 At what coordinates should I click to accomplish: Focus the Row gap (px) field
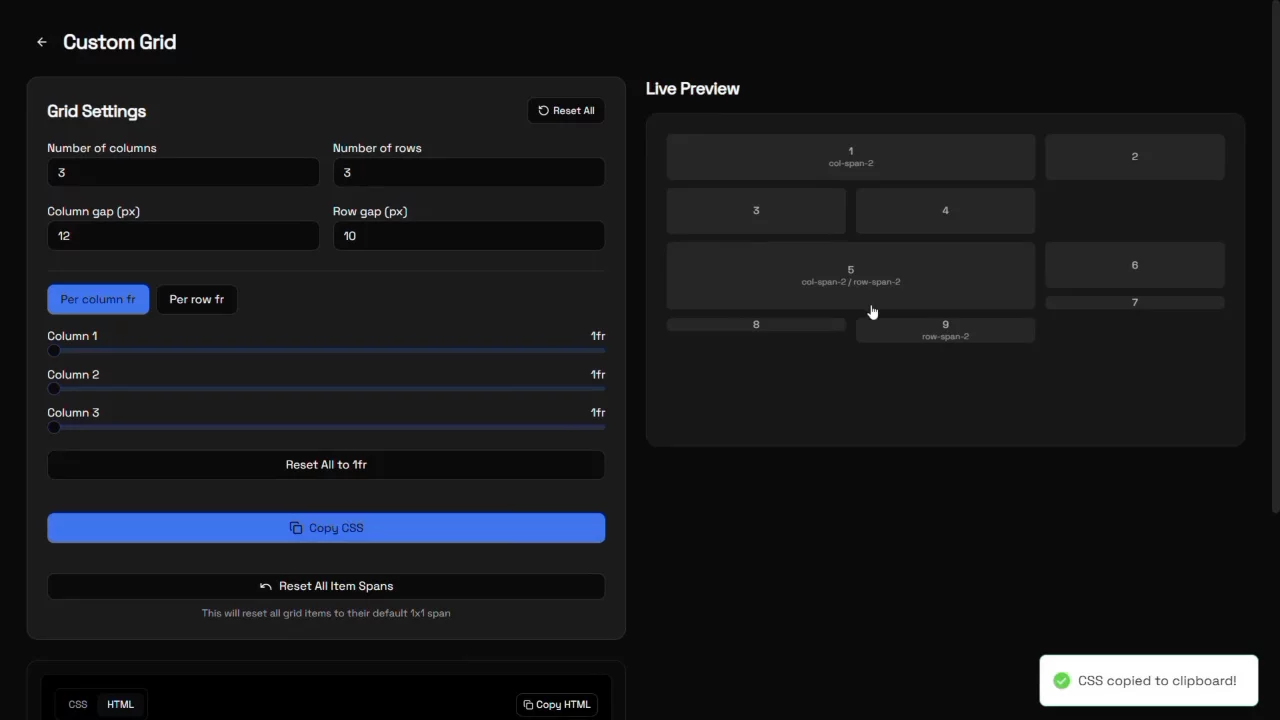tap(469, 236)
